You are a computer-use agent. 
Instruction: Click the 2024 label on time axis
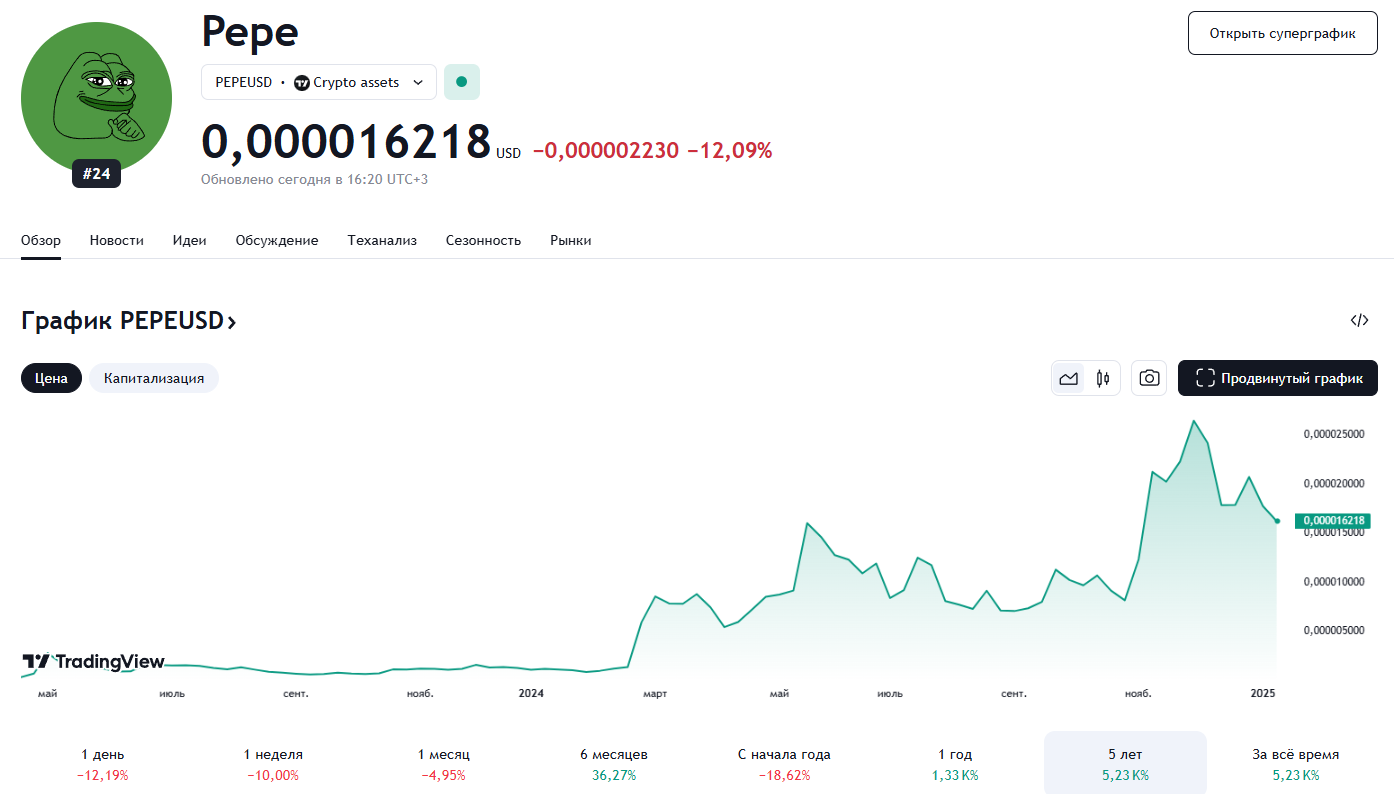531,692
